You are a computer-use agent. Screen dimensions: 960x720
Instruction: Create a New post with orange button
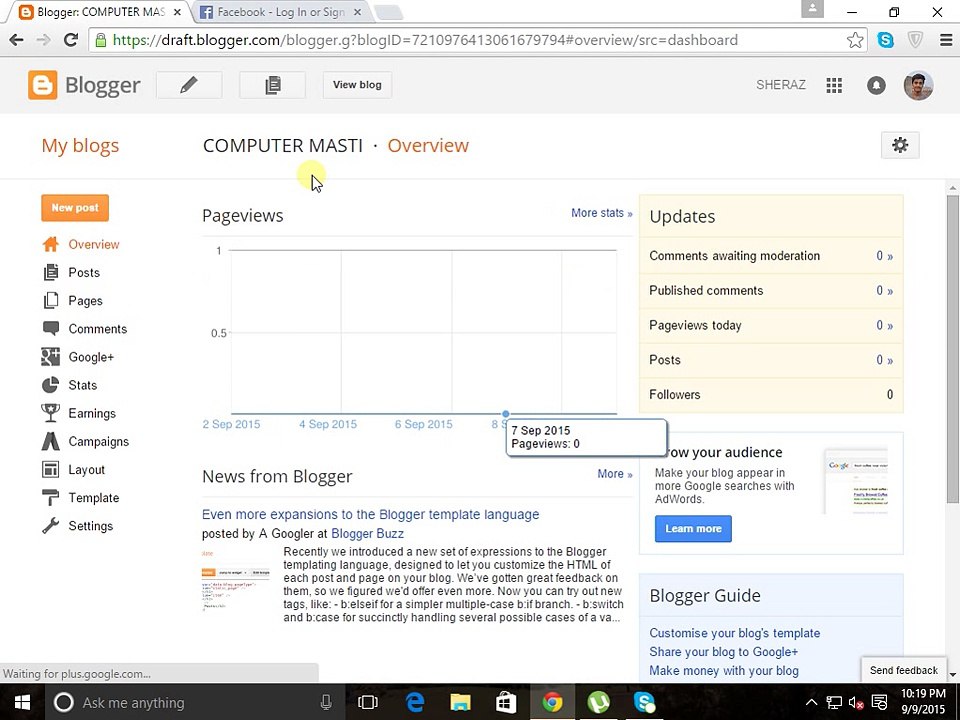pyautogui.click(x=75, y=208)
